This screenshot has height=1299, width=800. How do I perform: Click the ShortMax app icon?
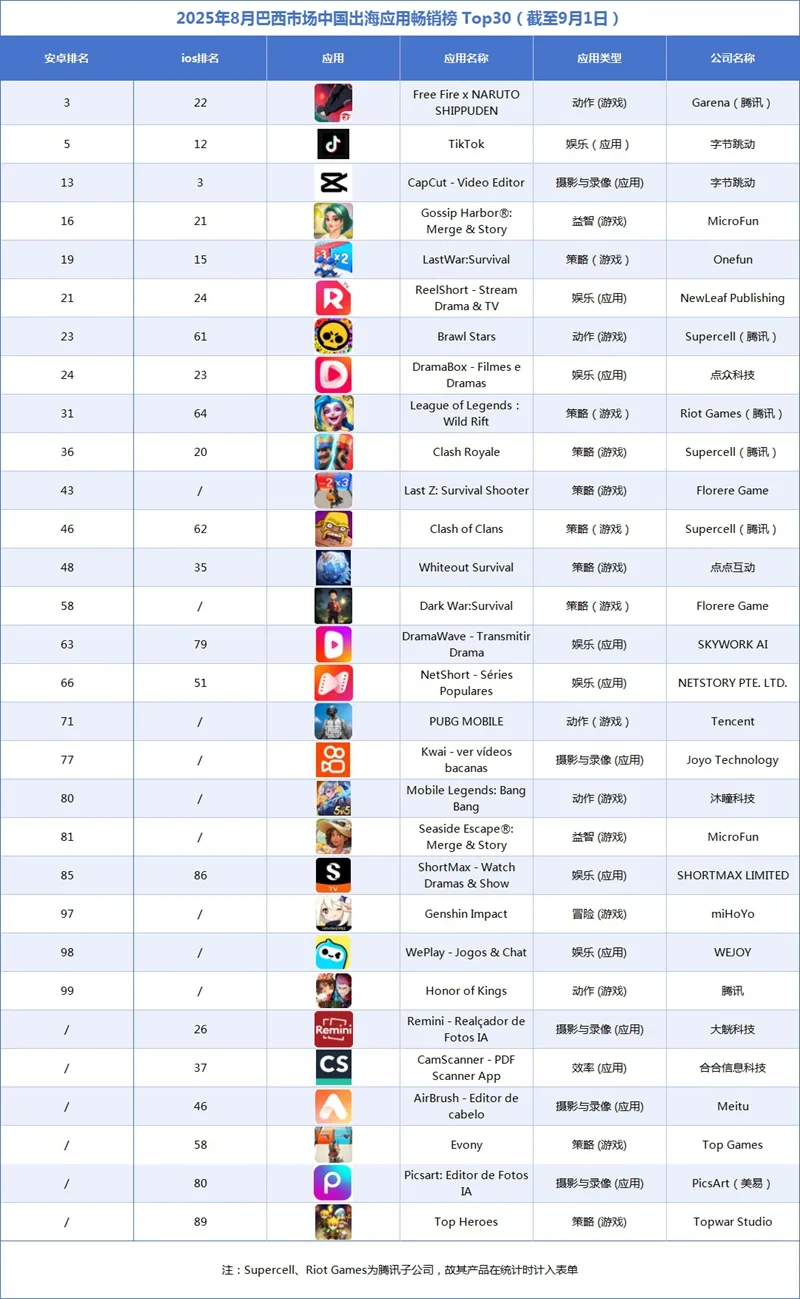333,875
